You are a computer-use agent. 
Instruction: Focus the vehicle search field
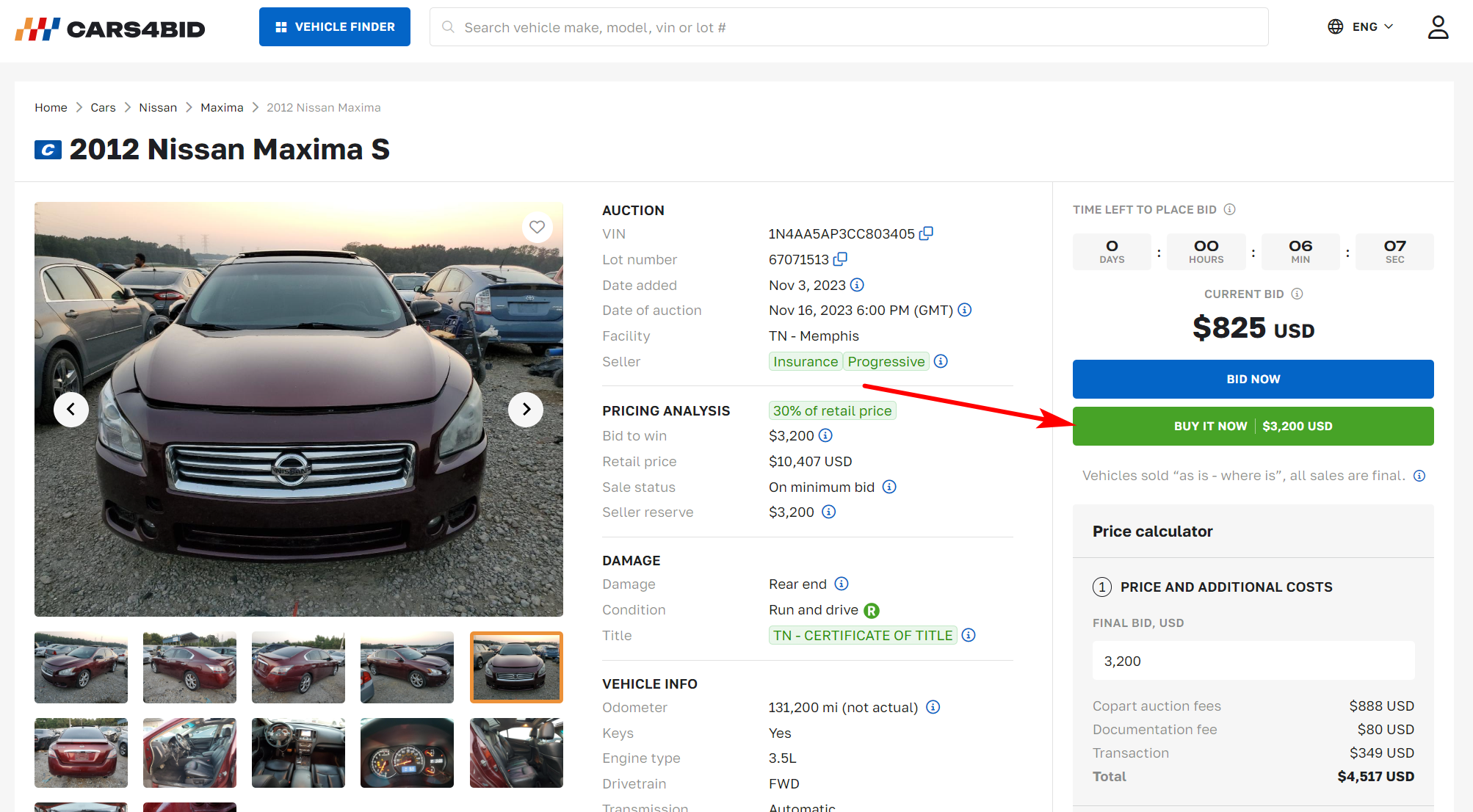[849, 27]
